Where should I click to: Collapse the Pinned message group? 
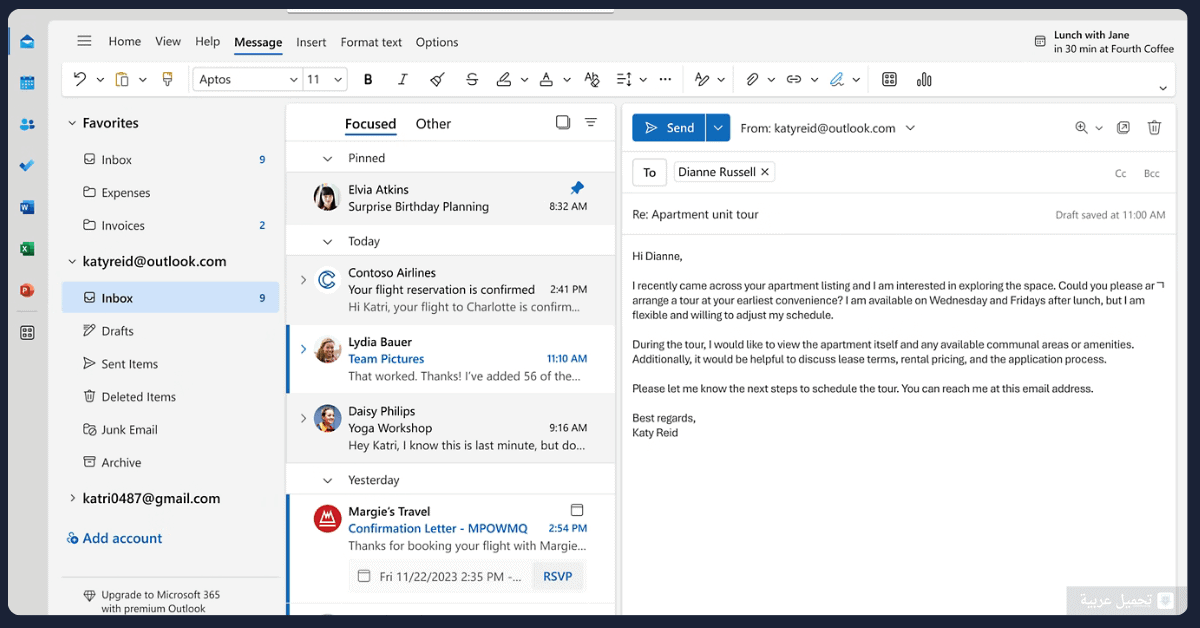pyautogui.click(x=327, y=158)
